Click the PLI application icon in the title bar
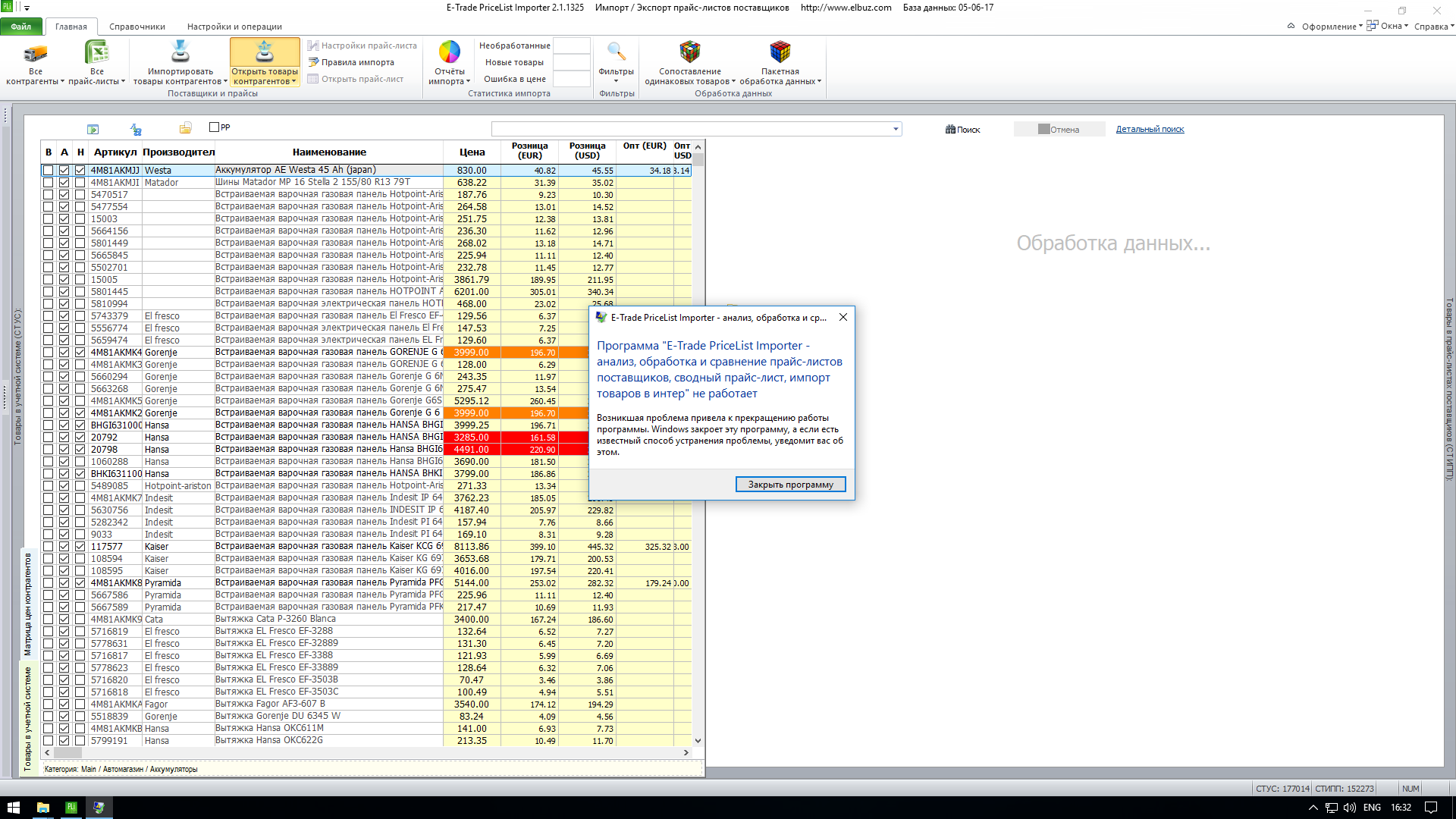Image resolution: width=1456 pixels, height=819 pixels. 7,7
